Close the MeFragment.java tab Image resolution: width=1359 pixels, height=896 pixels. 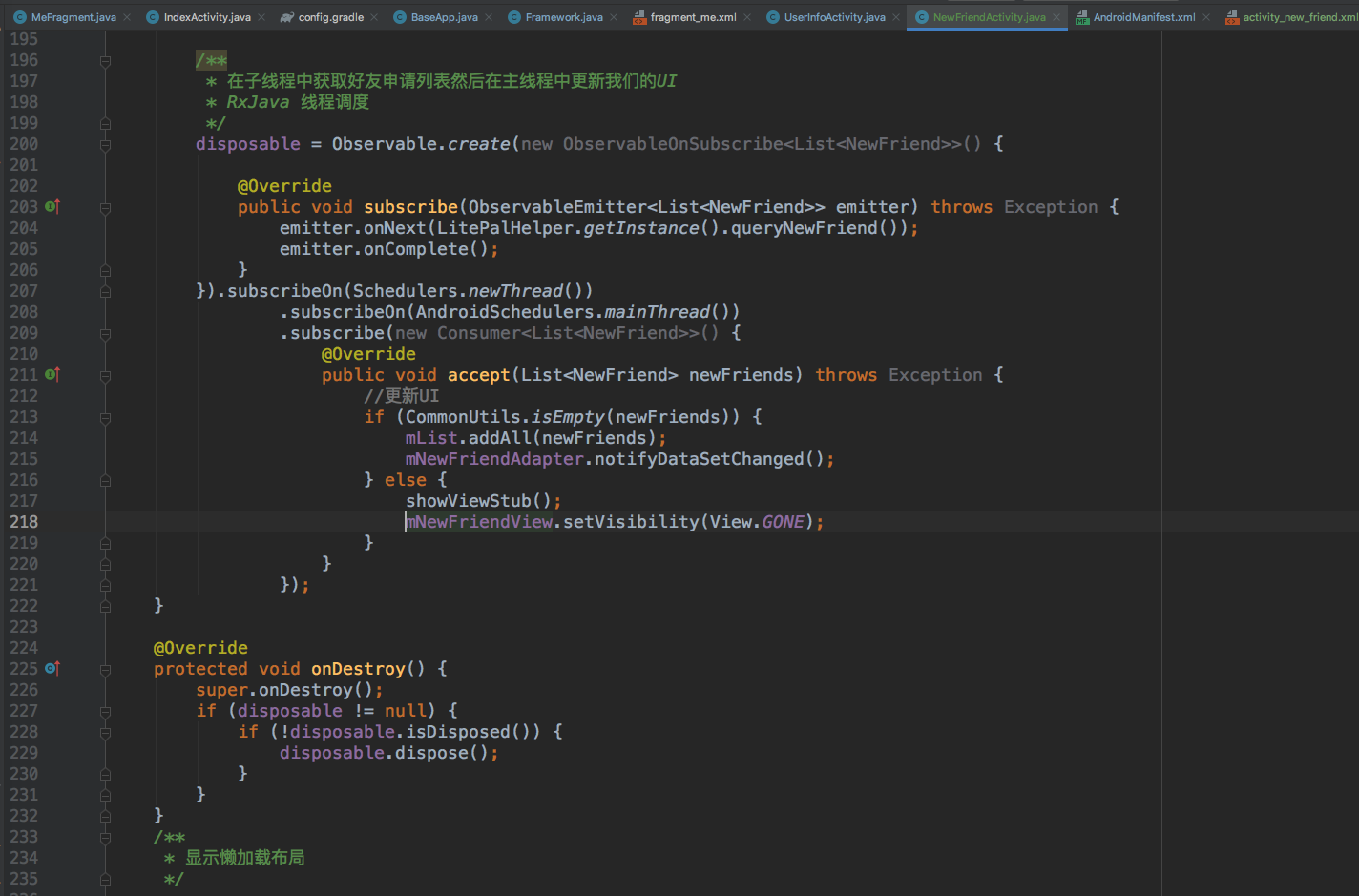coord(127,17)
